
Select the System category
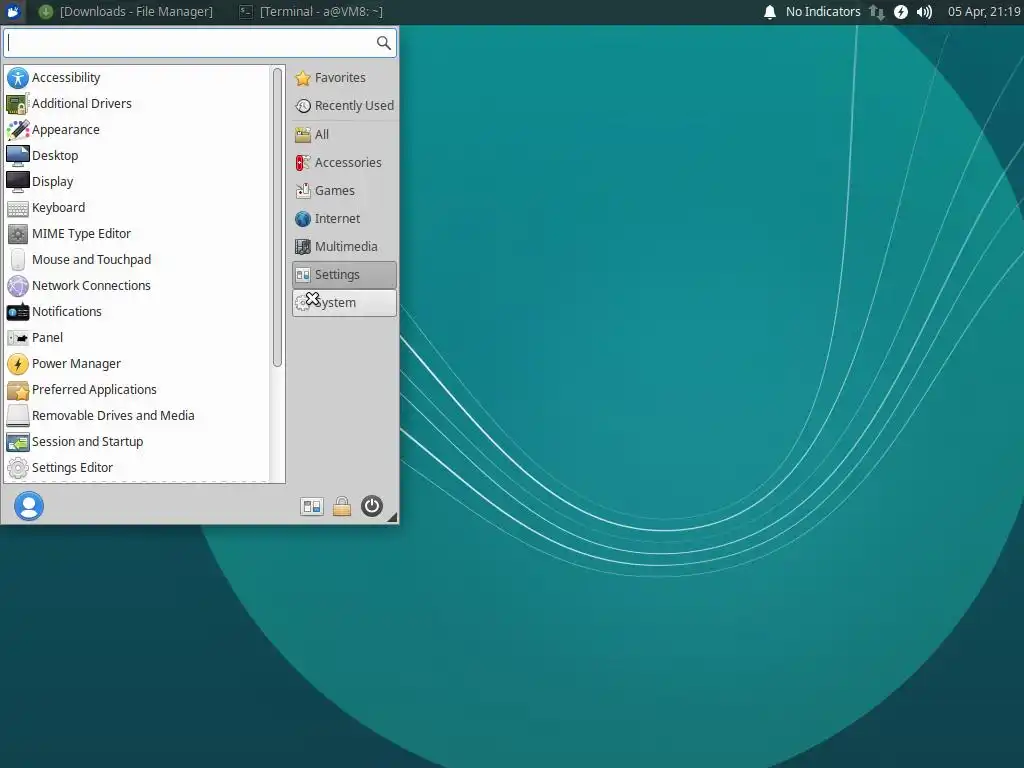point(344,303)
